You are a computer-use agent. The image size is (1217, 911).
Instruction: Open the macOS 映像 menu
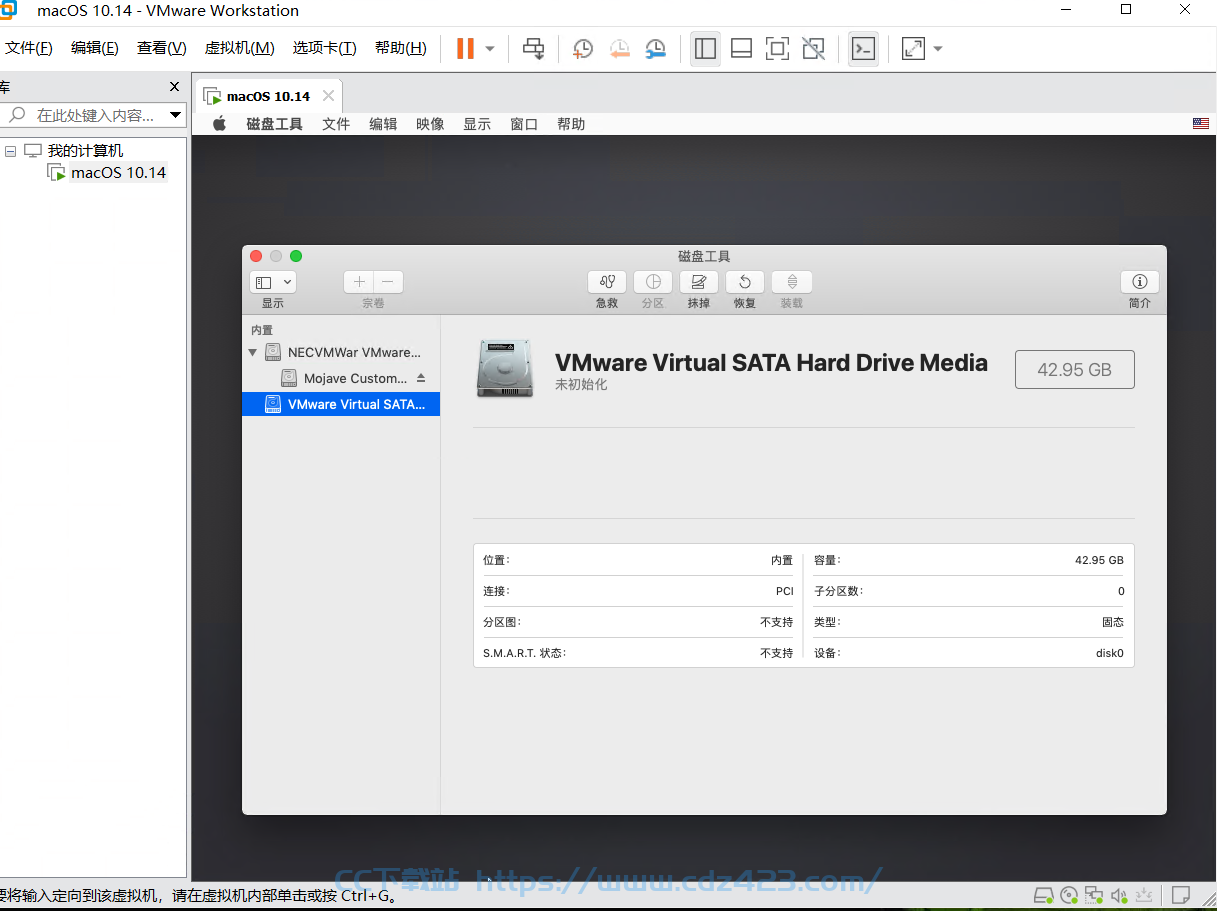pos(430,124)
